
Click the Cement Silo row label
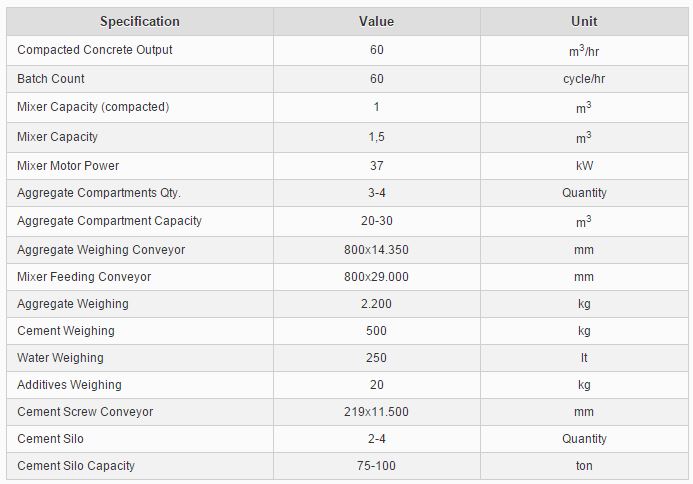[x=51, y=439]
